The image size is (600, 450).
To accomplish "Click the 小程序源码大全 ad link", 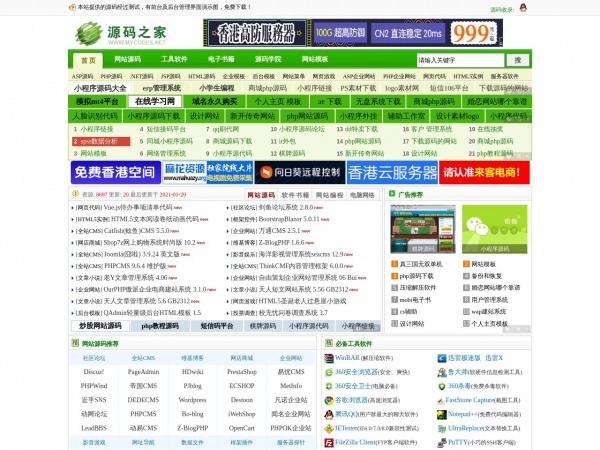I will pos(100,88).
